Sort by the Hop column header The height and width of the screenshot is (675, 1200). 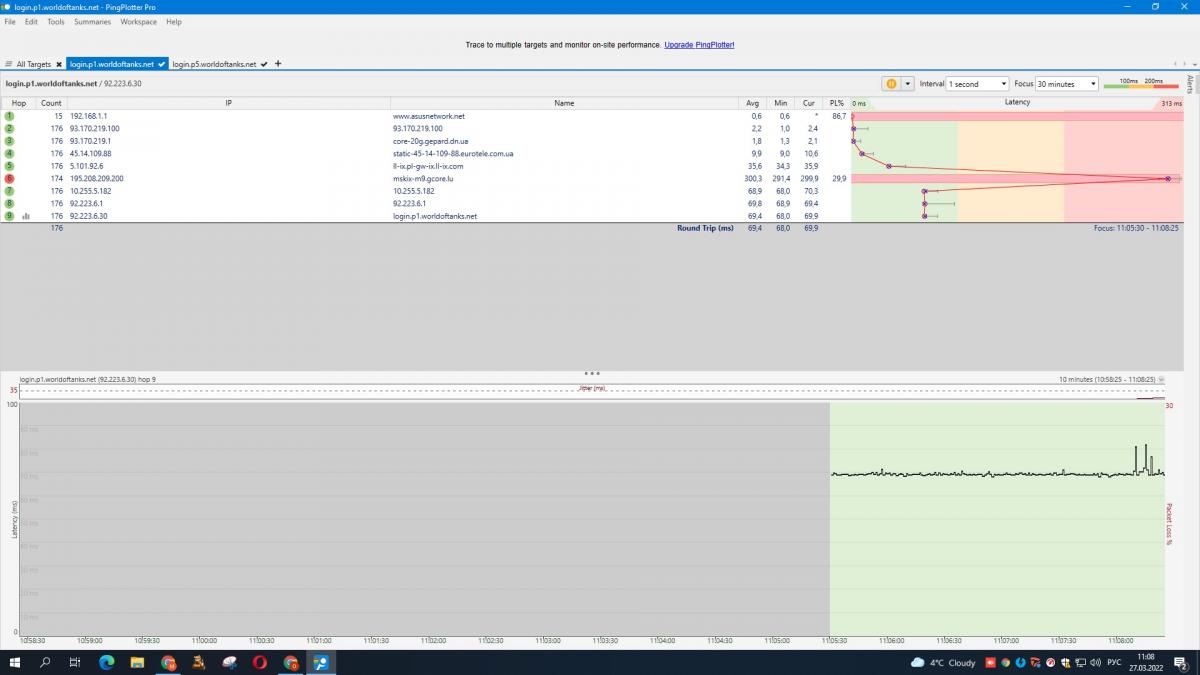pos(19,103)
